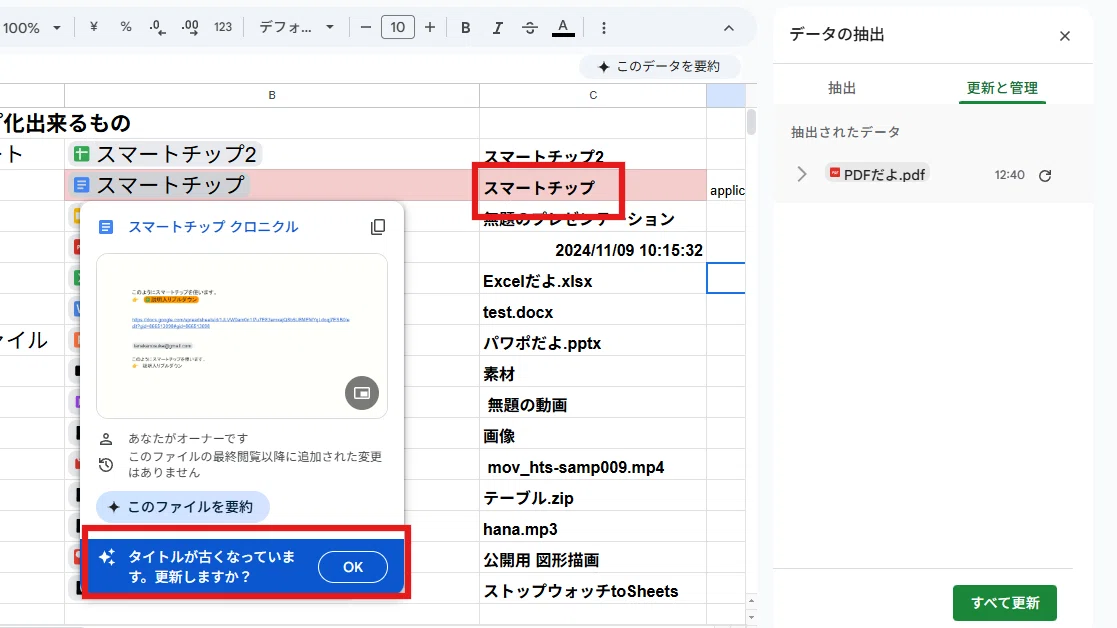1117x628 pixels.
Task: Select the cell hana.mp3
Action: [x=593, y=528]
